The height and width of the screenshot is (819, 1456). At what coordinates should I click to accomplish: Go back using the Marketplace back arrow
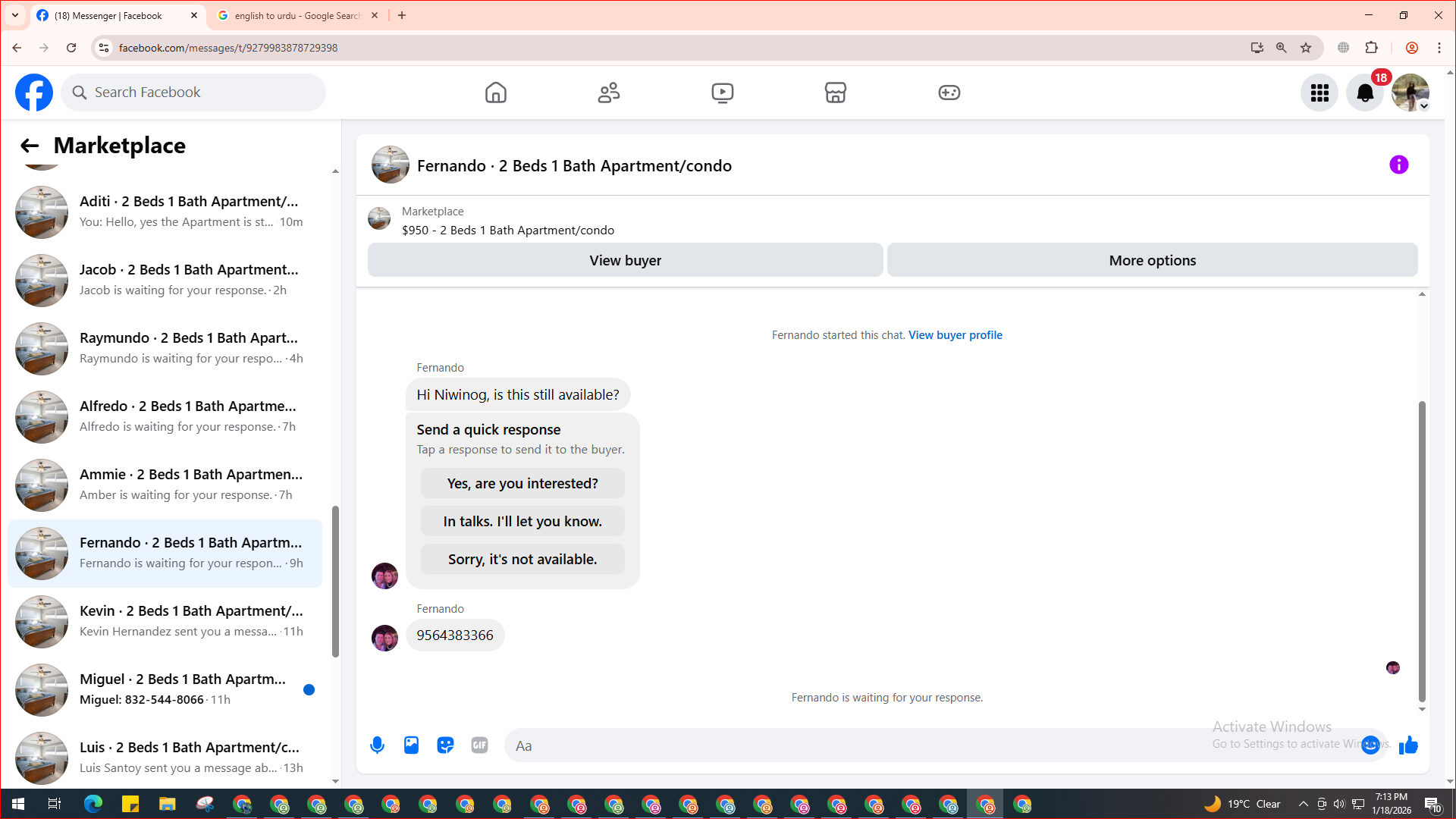click(x=30, y=146)
